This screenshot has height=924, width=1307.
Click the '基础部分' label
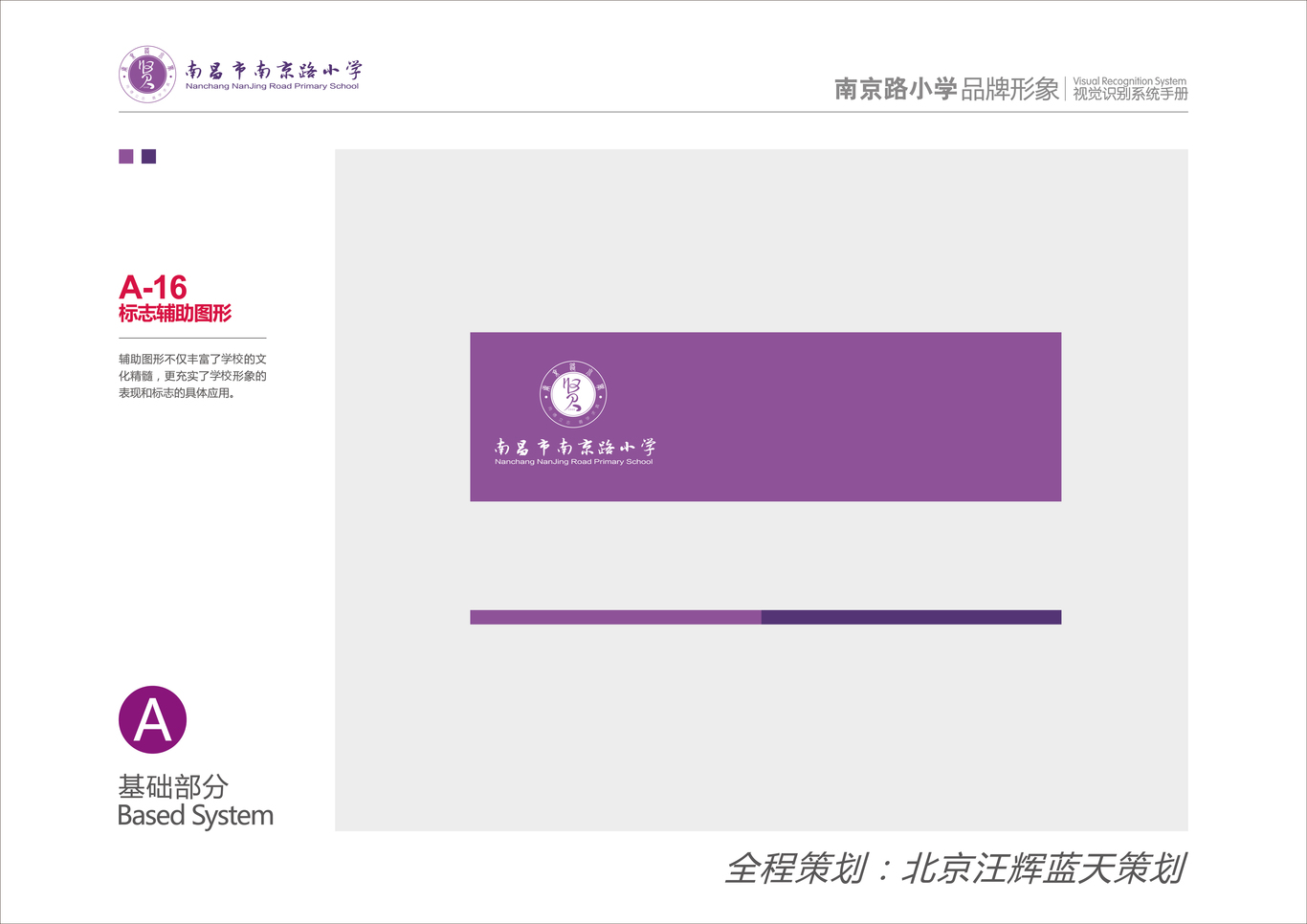(173, 786)
